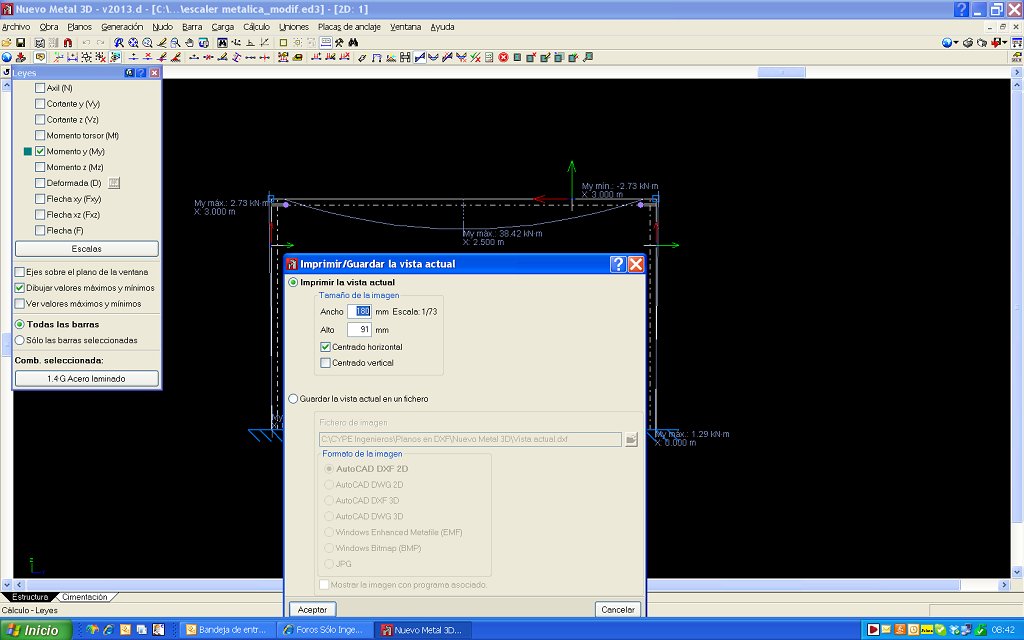Click the Escalas button in Leyes panel
The width and height of the screenshot is (1024, 640).
pos(86,249)
